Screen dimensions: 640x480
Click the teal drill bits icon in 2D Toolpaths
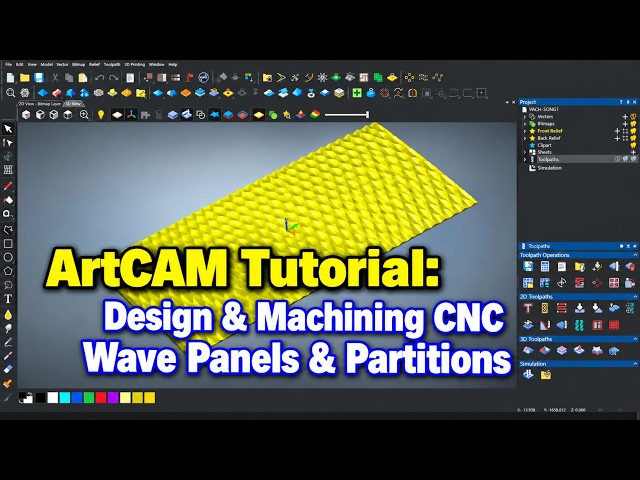coord(579,325)
